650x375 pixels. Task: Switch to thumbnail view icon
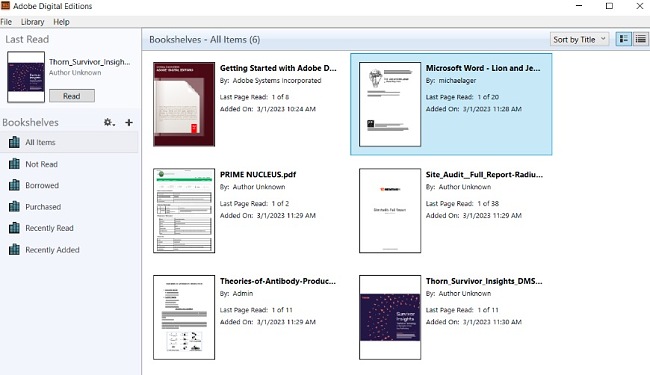coord(623,39)
